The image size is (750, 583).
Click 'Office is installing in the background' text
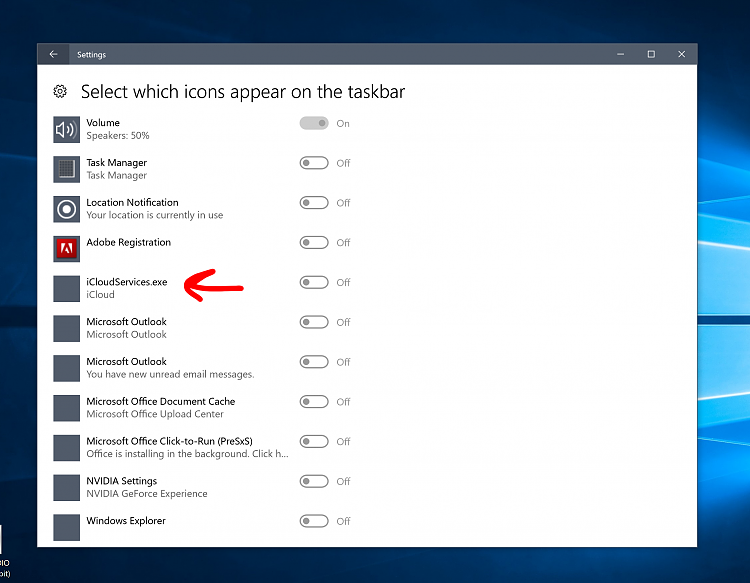187,454
